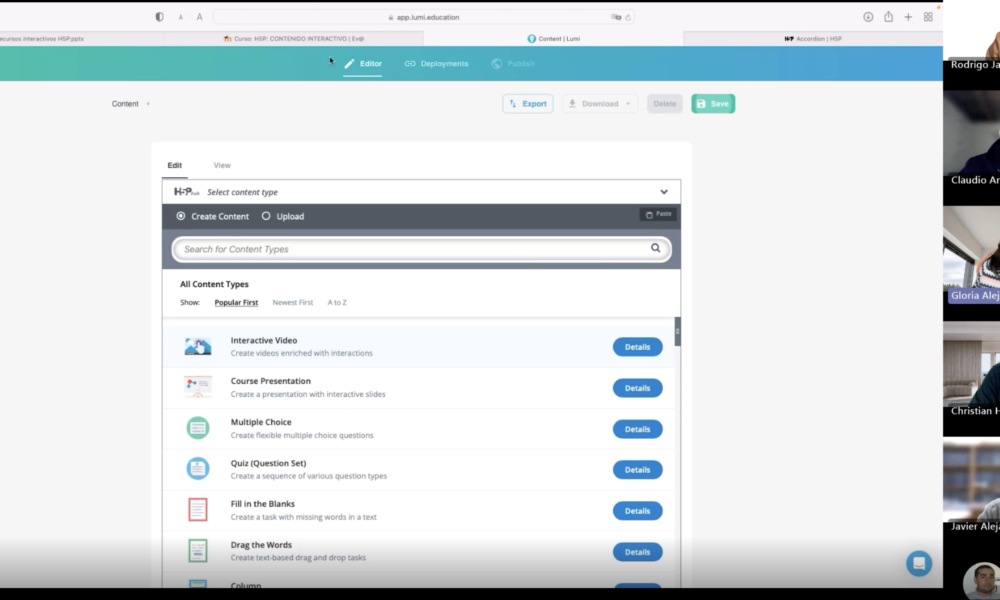This screenshot has height=600, width=1000.
Task: Open the Interactive Video content type icon
Action: point(198,346)
